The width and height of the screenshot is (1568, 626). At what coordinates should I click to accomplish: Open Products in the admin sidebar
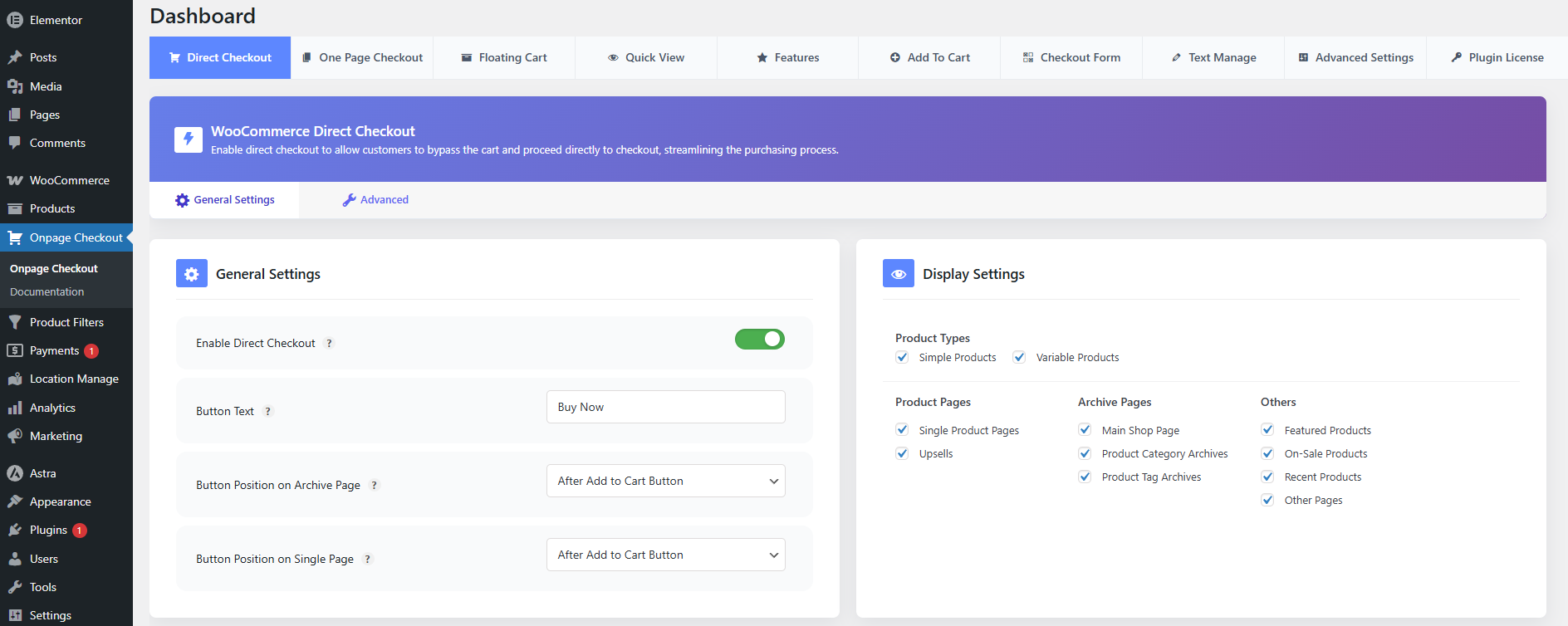click(66, 208)
